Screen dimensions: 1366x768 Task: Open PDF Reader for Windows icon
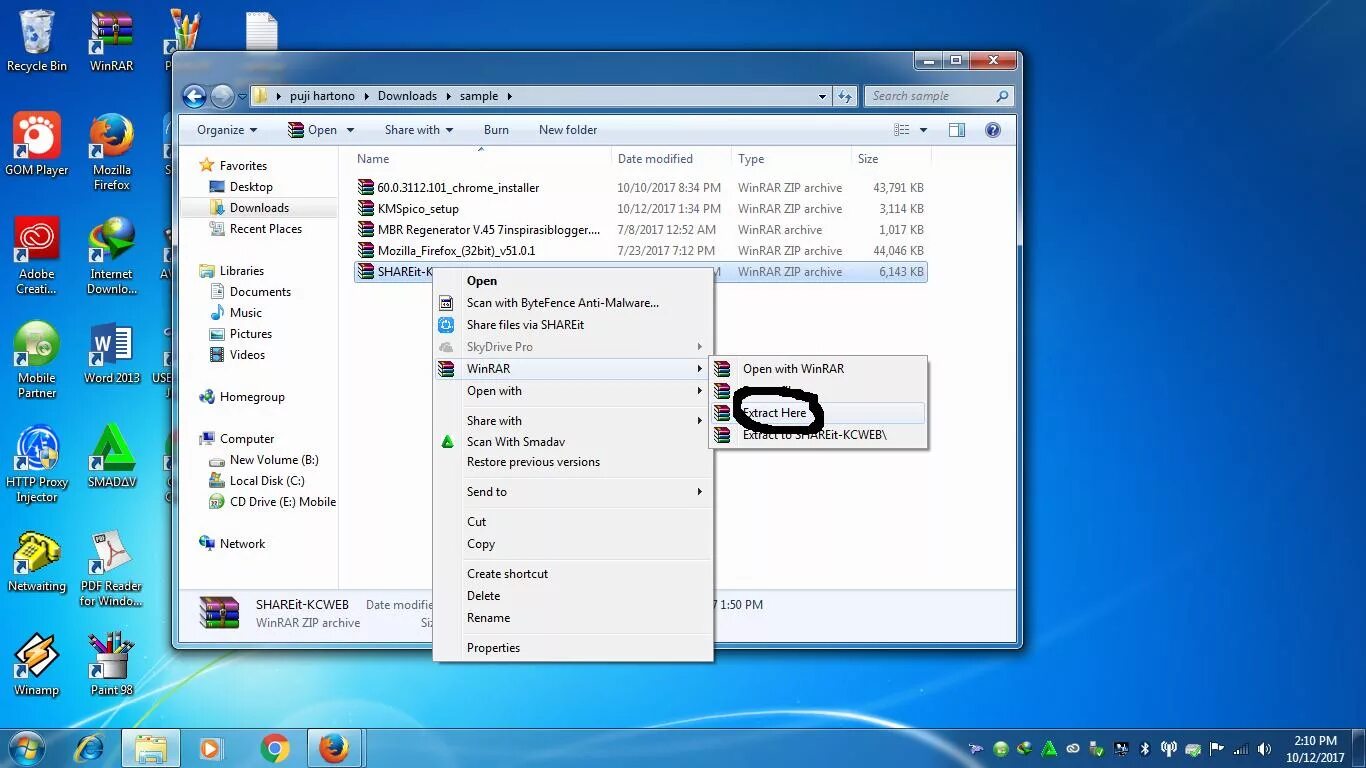click(112, 568)
